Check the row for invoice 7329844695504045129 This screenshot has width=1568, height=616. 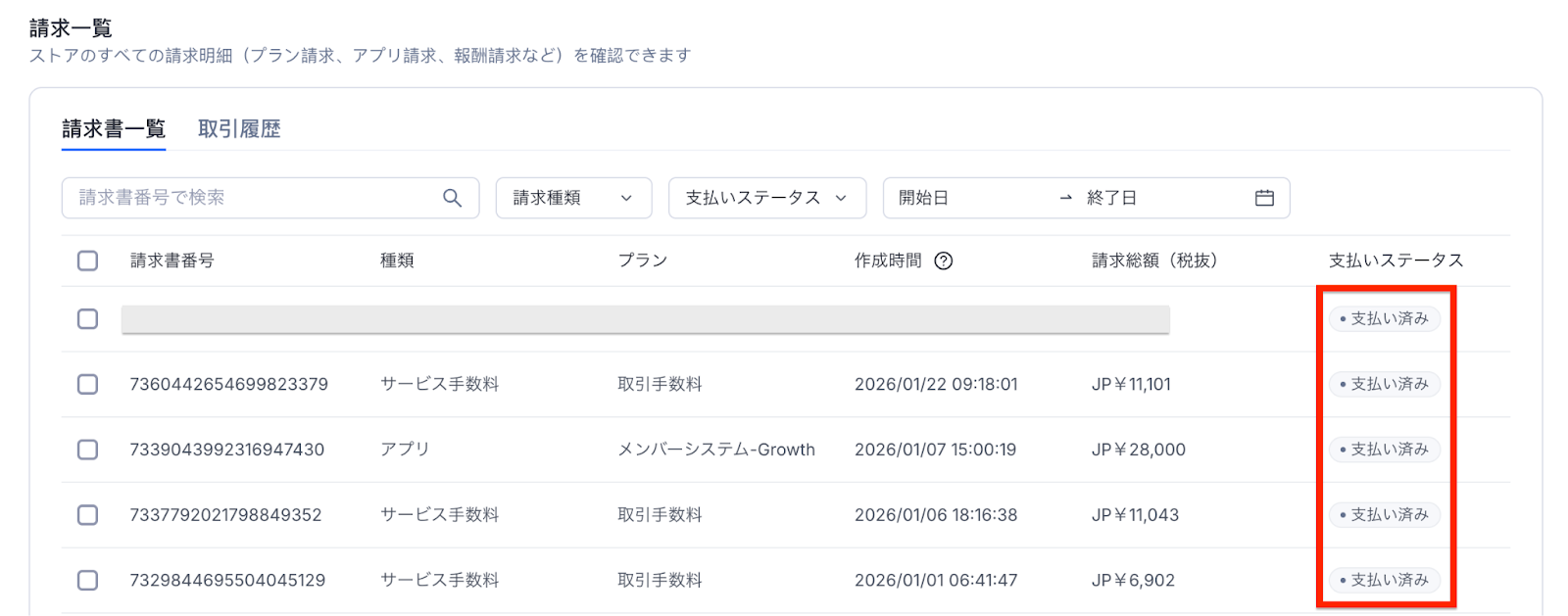point(88,580)
